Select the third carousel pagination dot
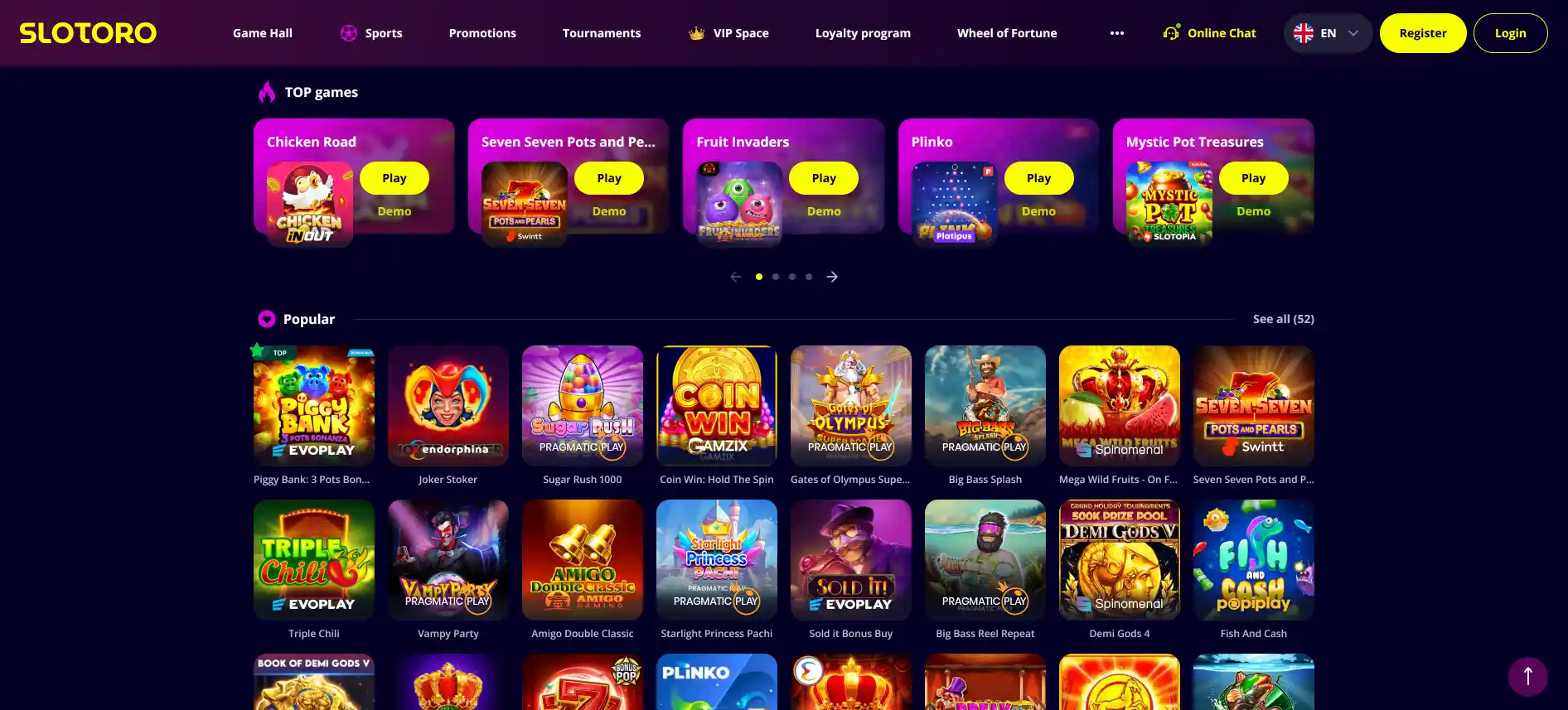The width and height of the screenshot is (1568, 710). click(792, 277)
